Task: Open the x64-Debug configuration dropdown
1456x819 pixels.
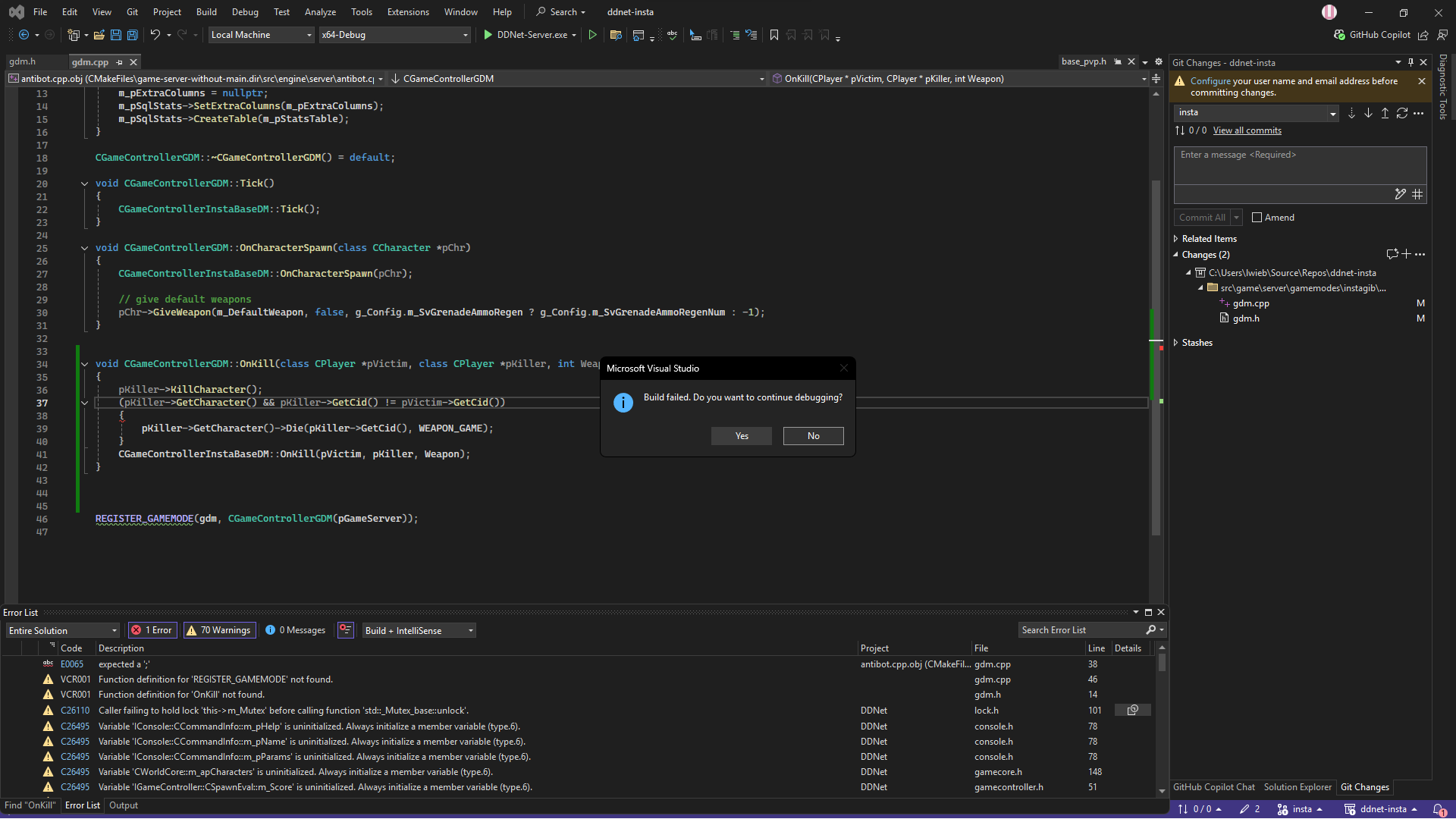Action: 394,35
